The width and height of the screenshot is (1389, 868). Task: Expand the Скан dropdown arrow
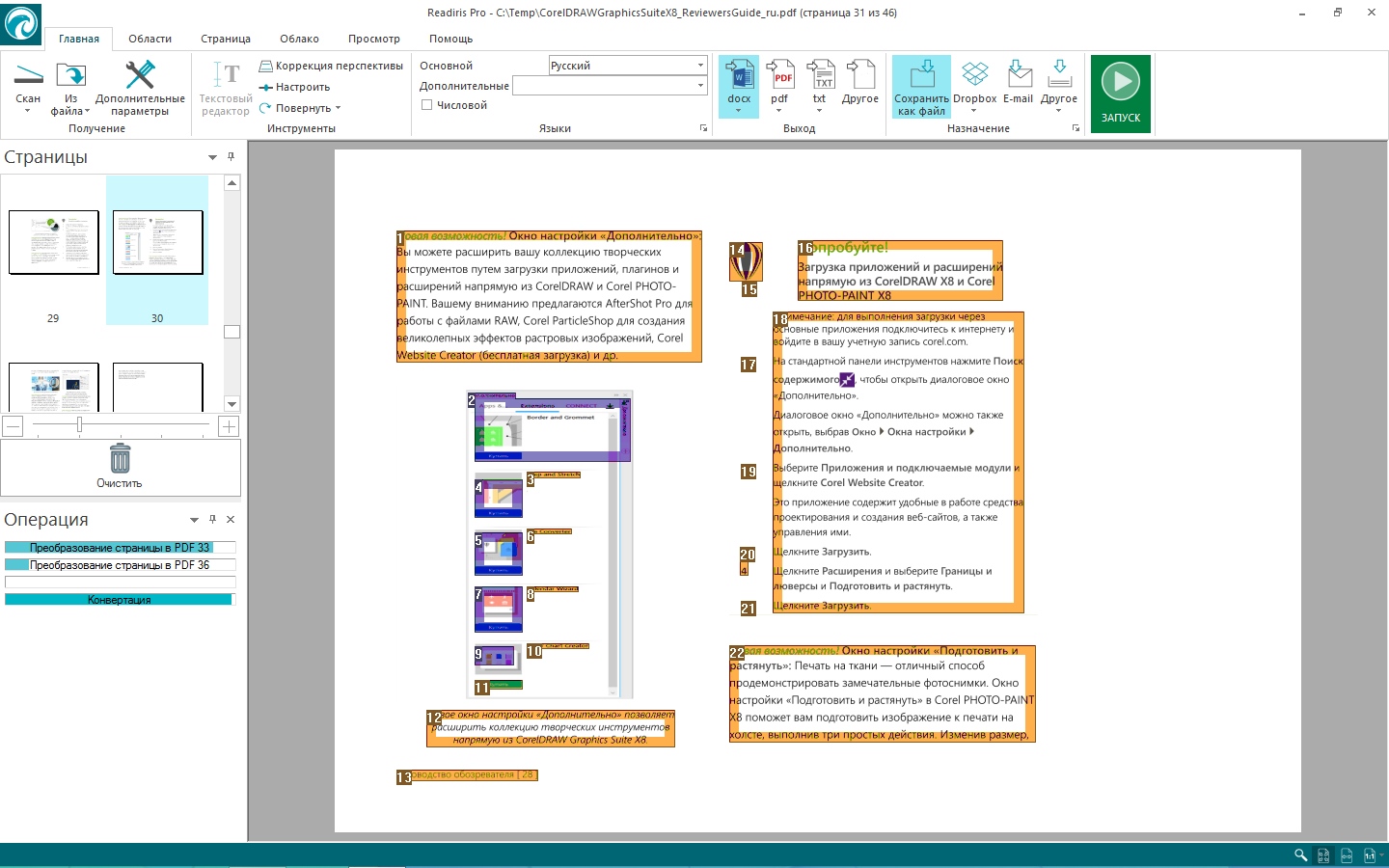point(28,111)
